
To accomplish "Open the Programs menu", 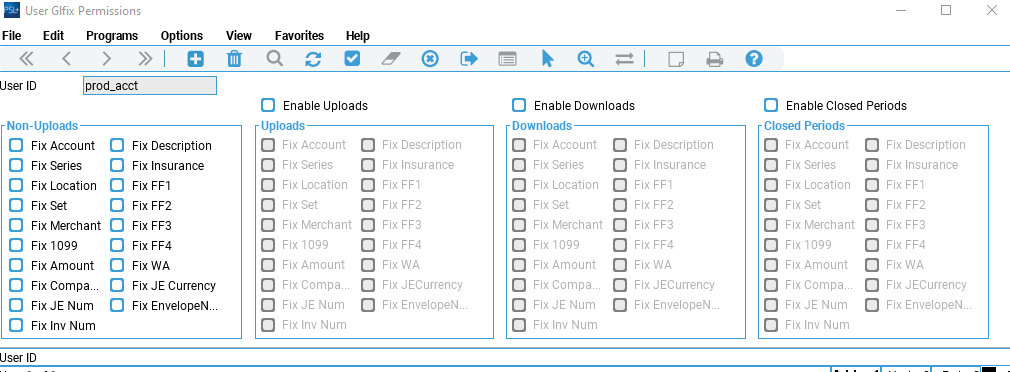I will (112, 35).
